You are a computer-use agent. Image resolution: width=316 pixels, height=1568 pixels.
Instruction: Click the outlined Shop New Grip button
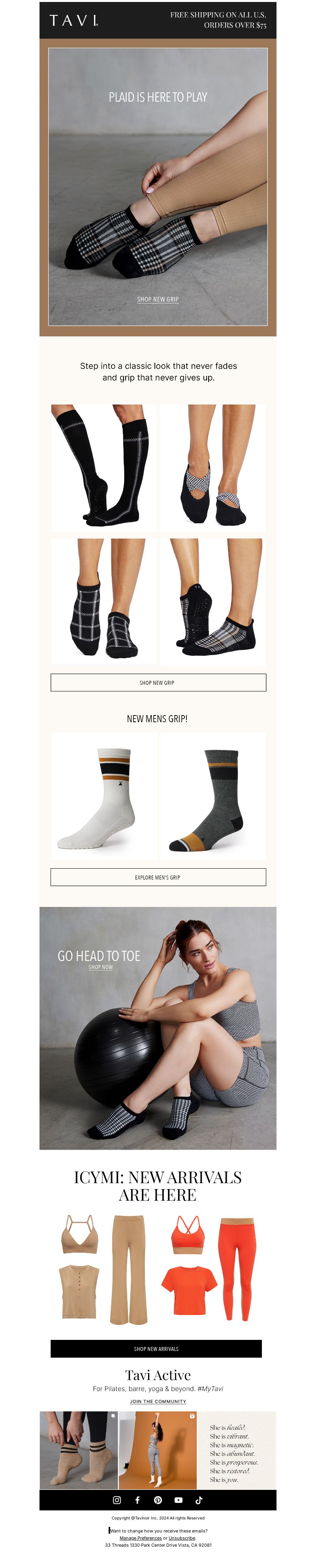158,682
